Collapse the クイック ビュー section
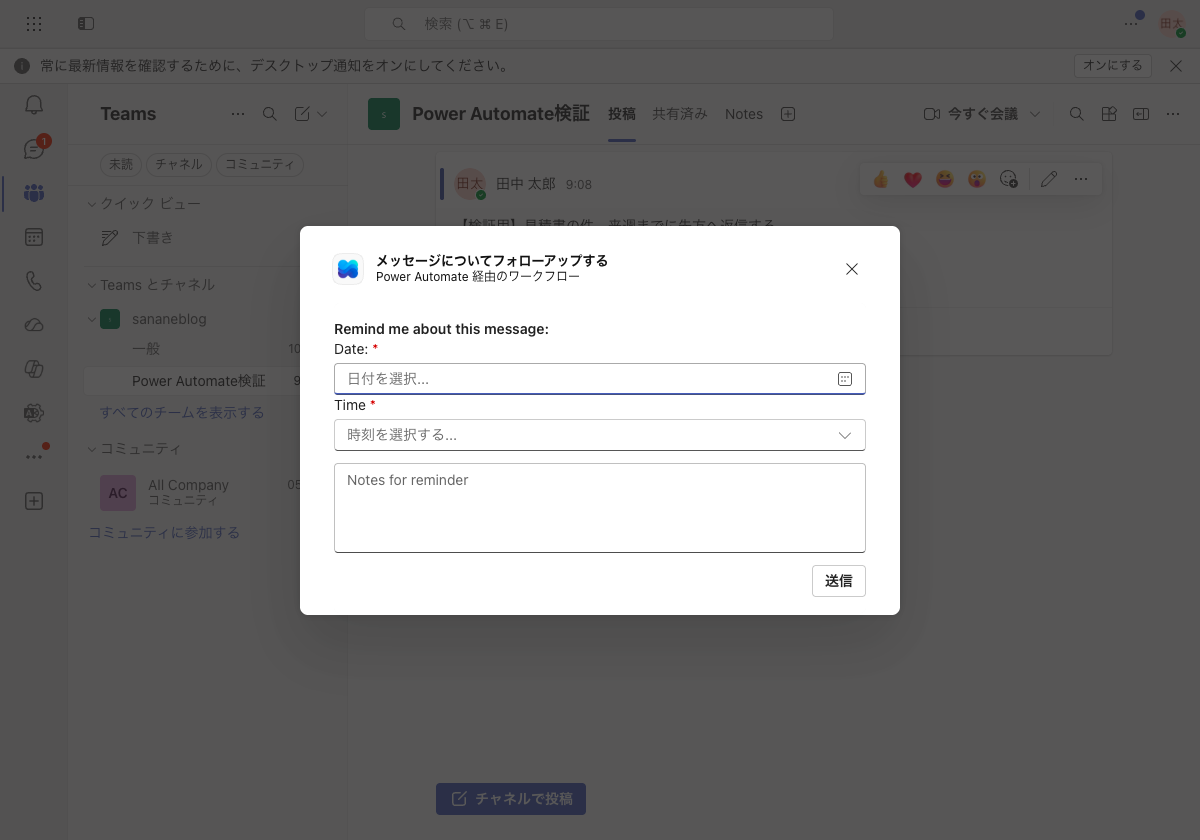 click(x=92, y=204)
